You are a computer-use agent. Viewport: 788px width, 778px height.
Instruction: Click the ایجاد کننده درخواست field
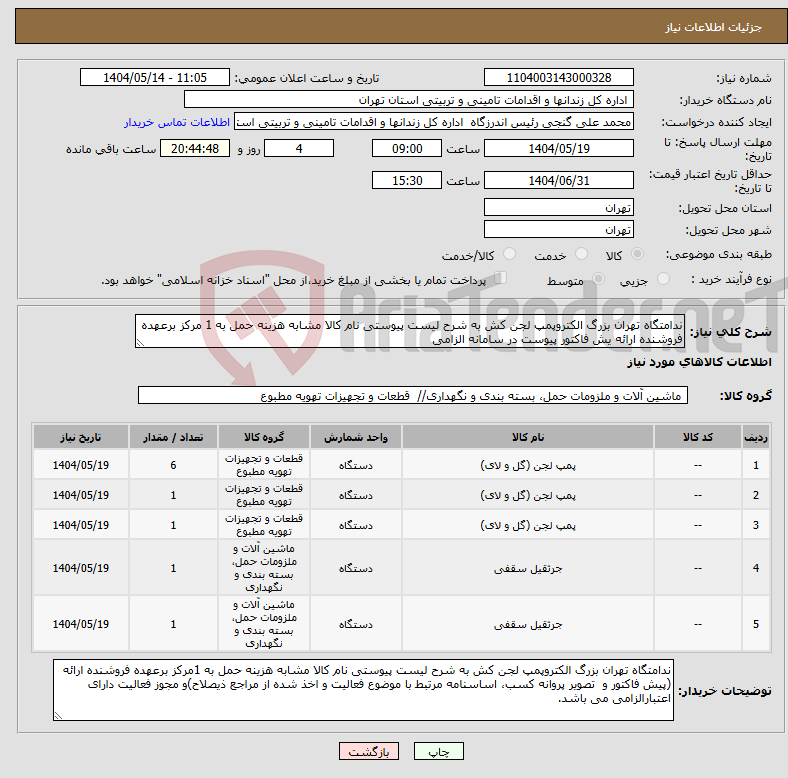point(434,122)
